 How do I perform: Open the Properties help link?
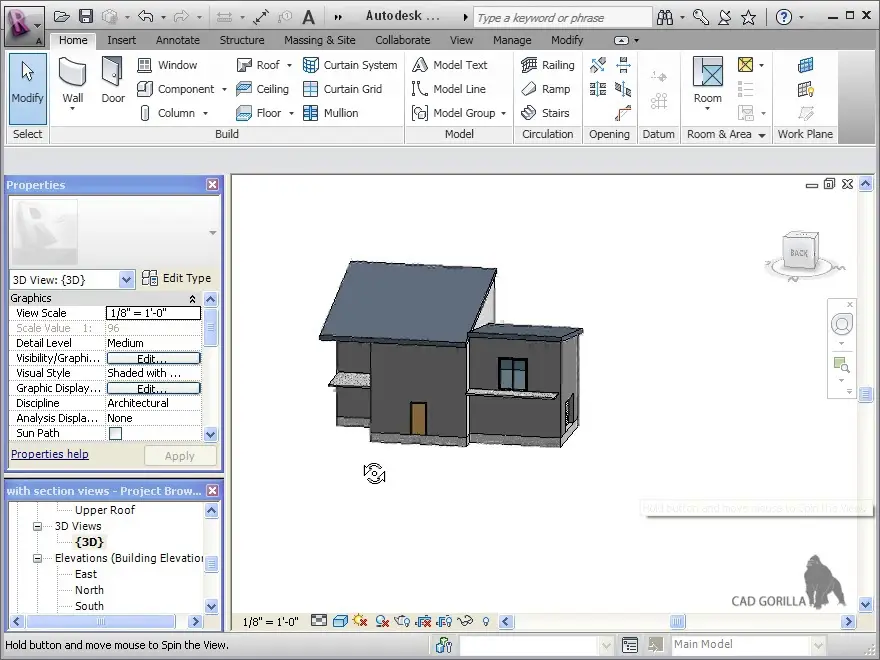tap(49, 454)
